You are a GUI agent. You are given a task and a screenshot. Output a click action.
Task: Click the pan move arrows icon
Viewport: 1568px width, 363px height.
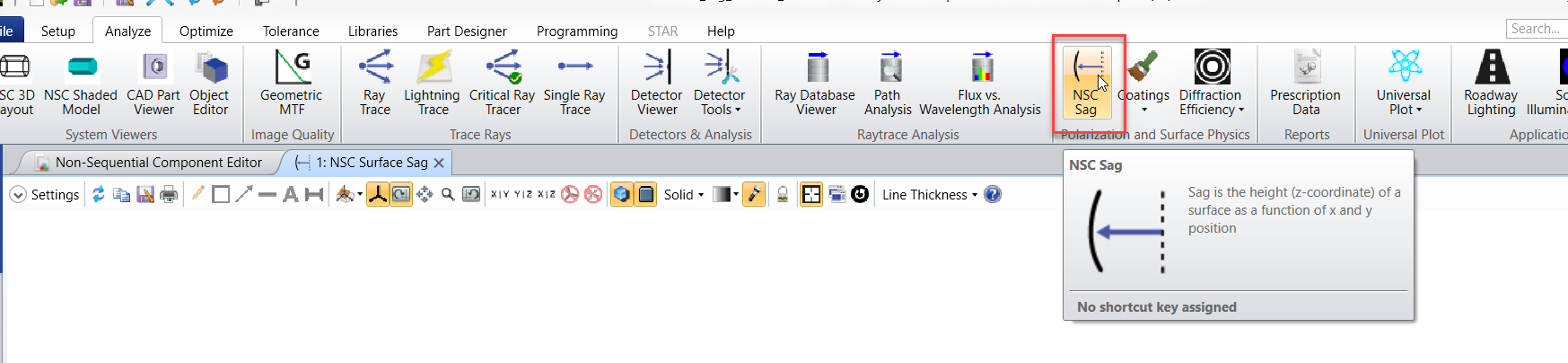coord(425,194)
